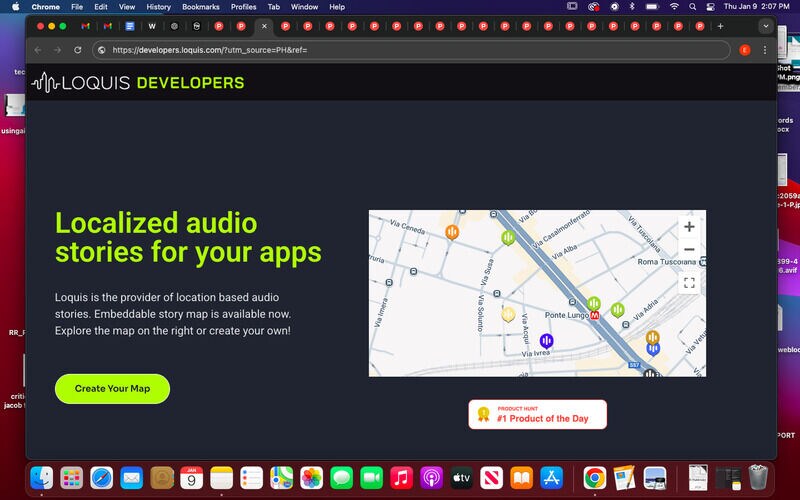This screenshot has width=800, height=500.
Task: Open the Help menu
Action: [337, 7]
